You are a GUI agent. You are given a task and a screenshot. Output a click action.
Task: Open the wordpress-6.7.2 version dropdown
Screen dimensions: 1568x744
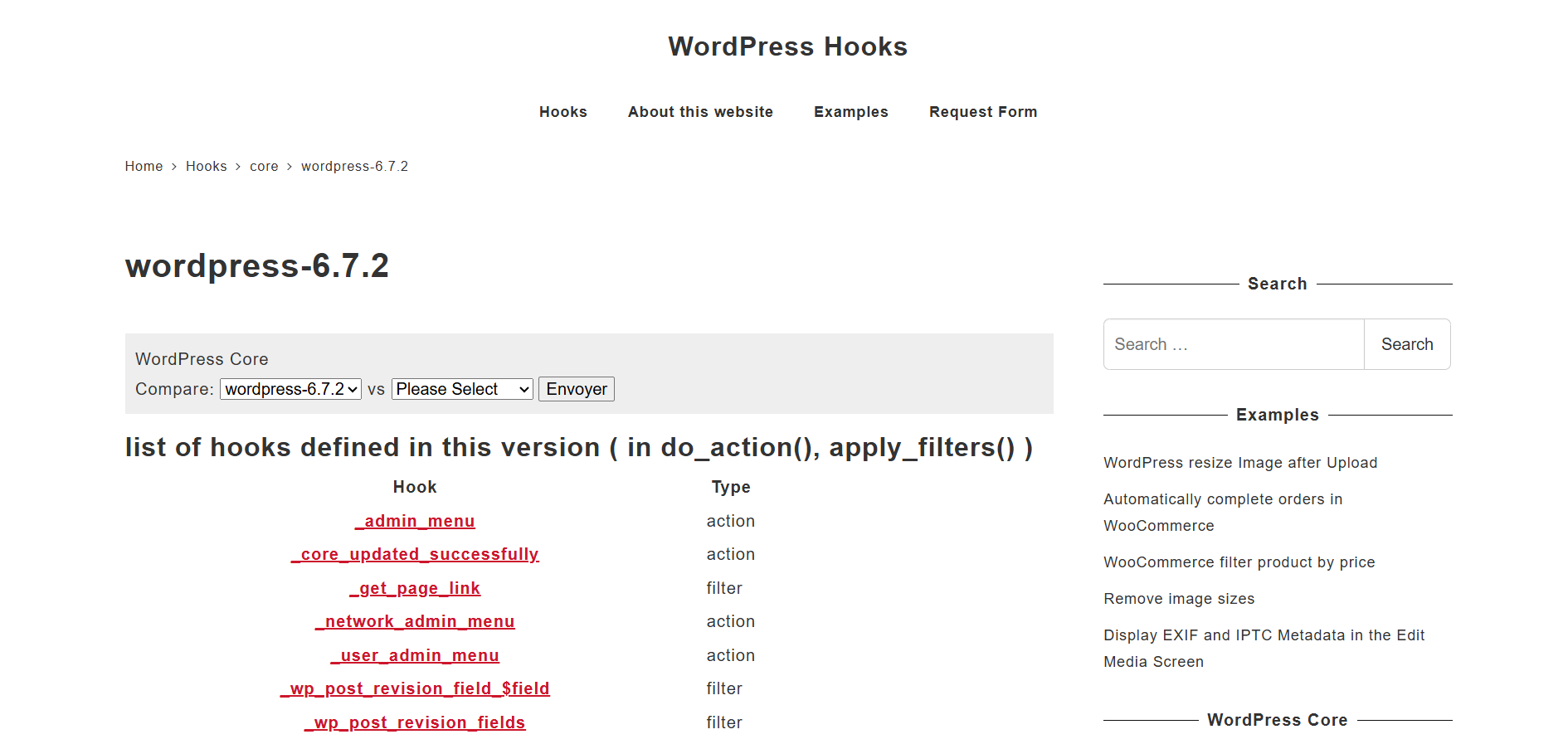tap(290, 389)
